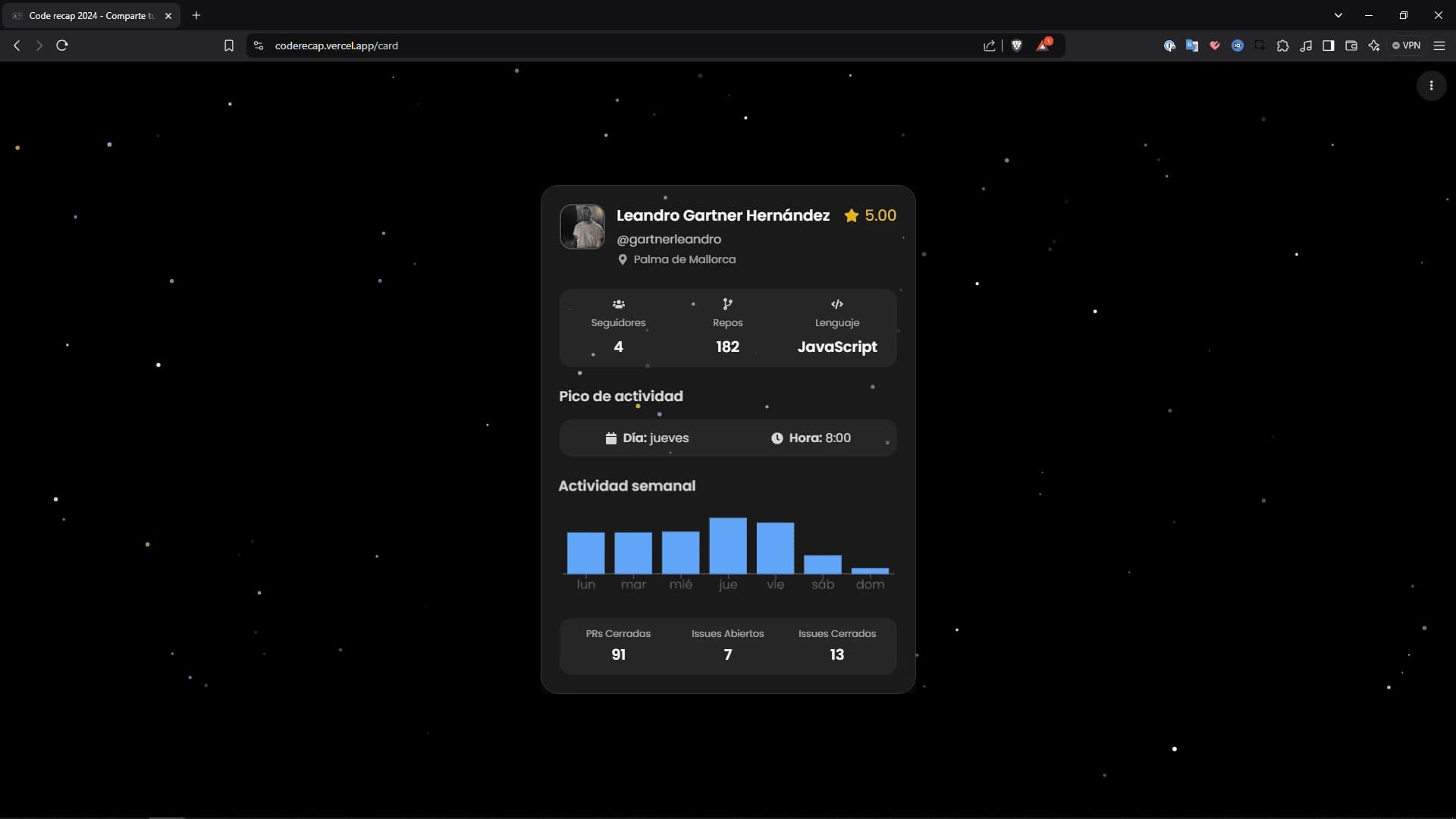Open the Brave Wallet icon
The height and width of the screenshot is (819, 1456).
coord(1351,45)
